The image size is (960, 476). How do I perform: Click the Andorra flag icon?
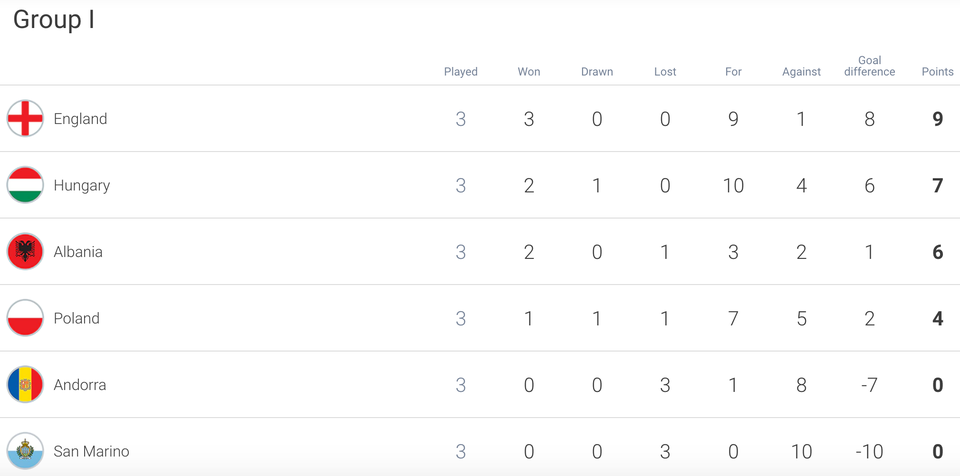tap(25, 385)
